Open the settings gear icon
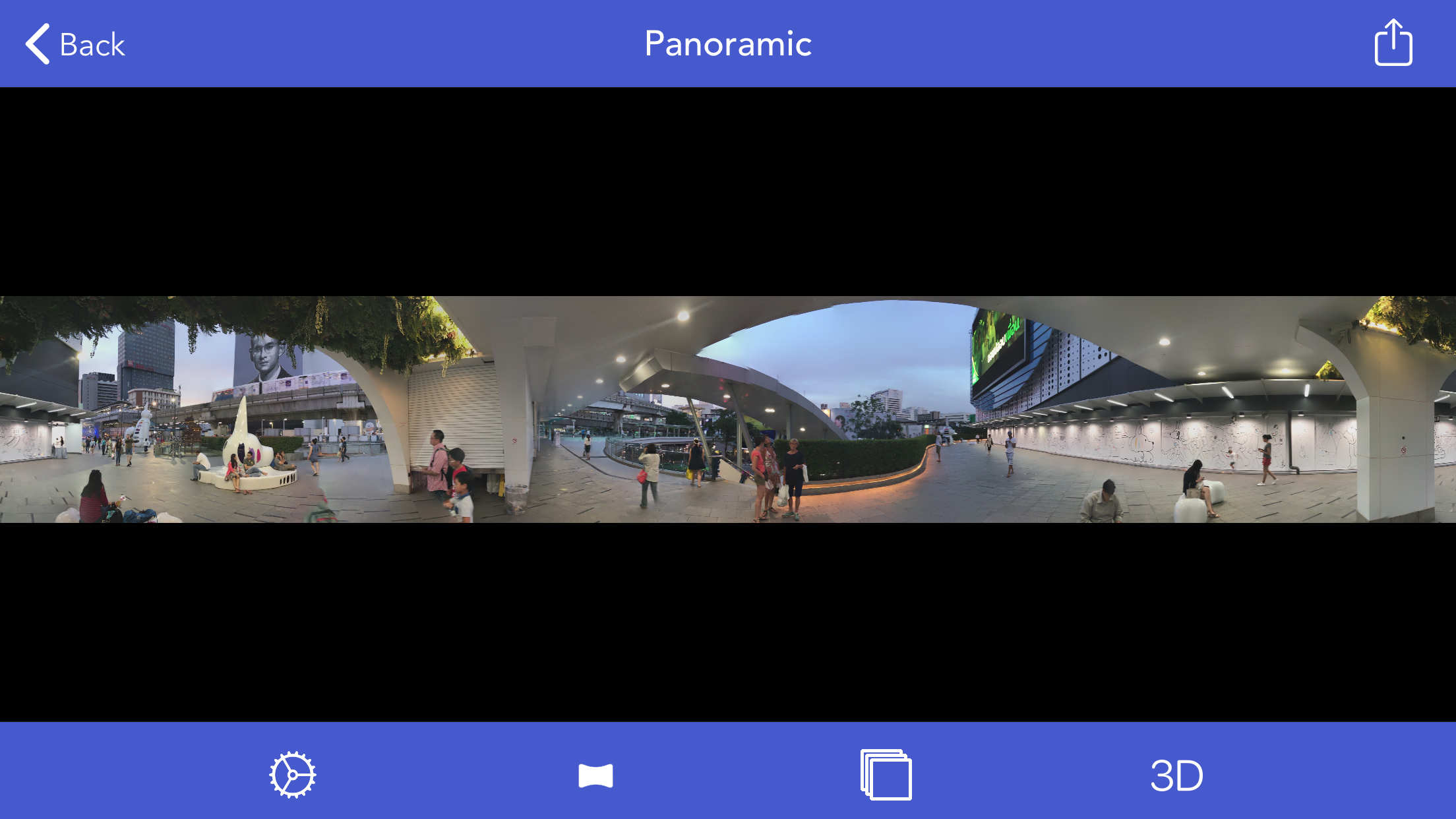Viewport: 1456px width, 819px height. coord(292,775)
